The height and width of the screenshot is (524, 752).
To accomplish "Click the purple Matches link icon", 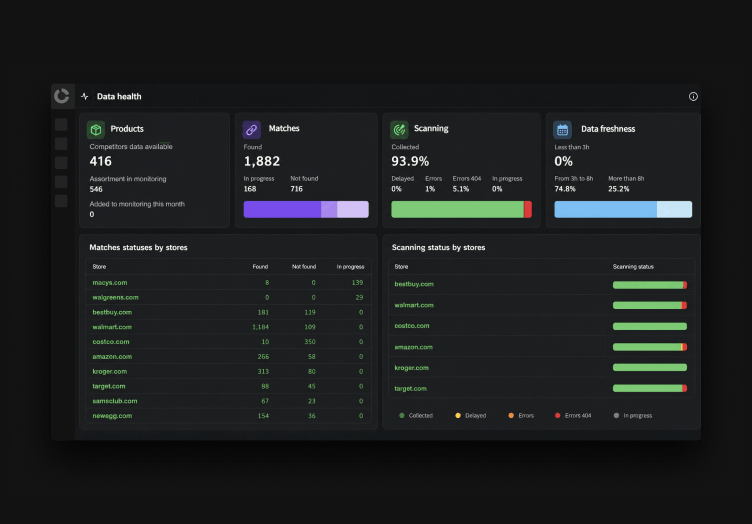I will [252, 129].
